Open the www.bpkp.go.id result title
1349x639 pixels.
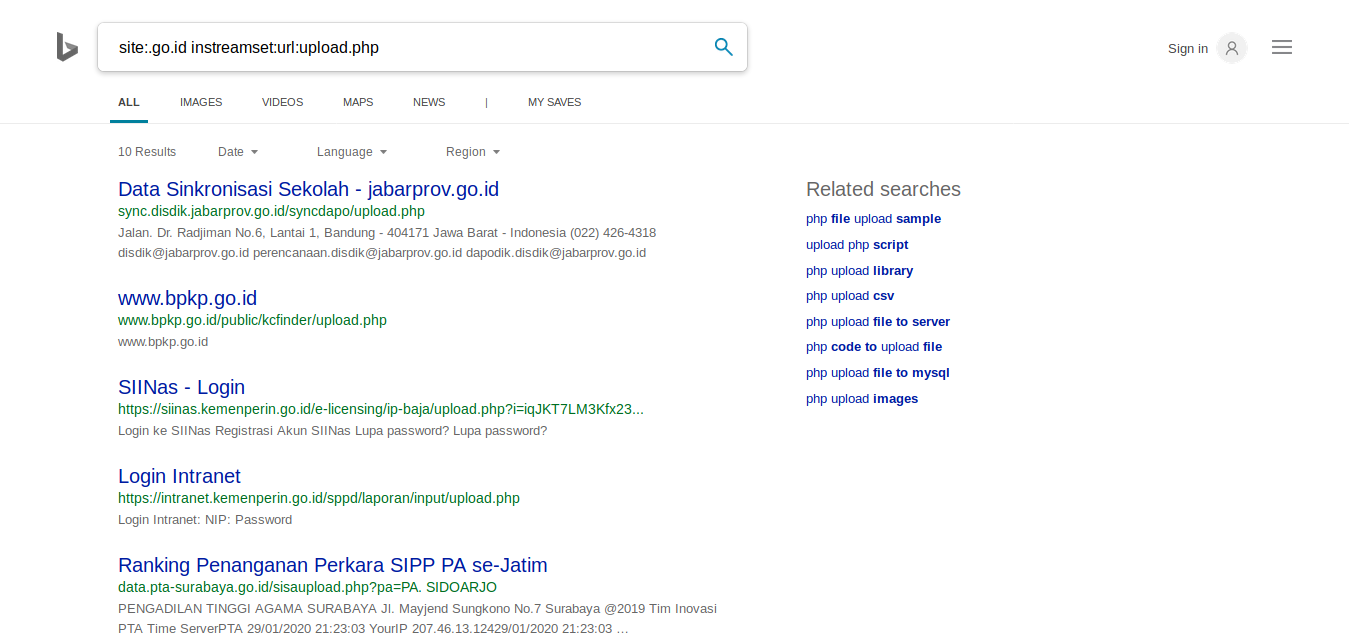(187, 298)
